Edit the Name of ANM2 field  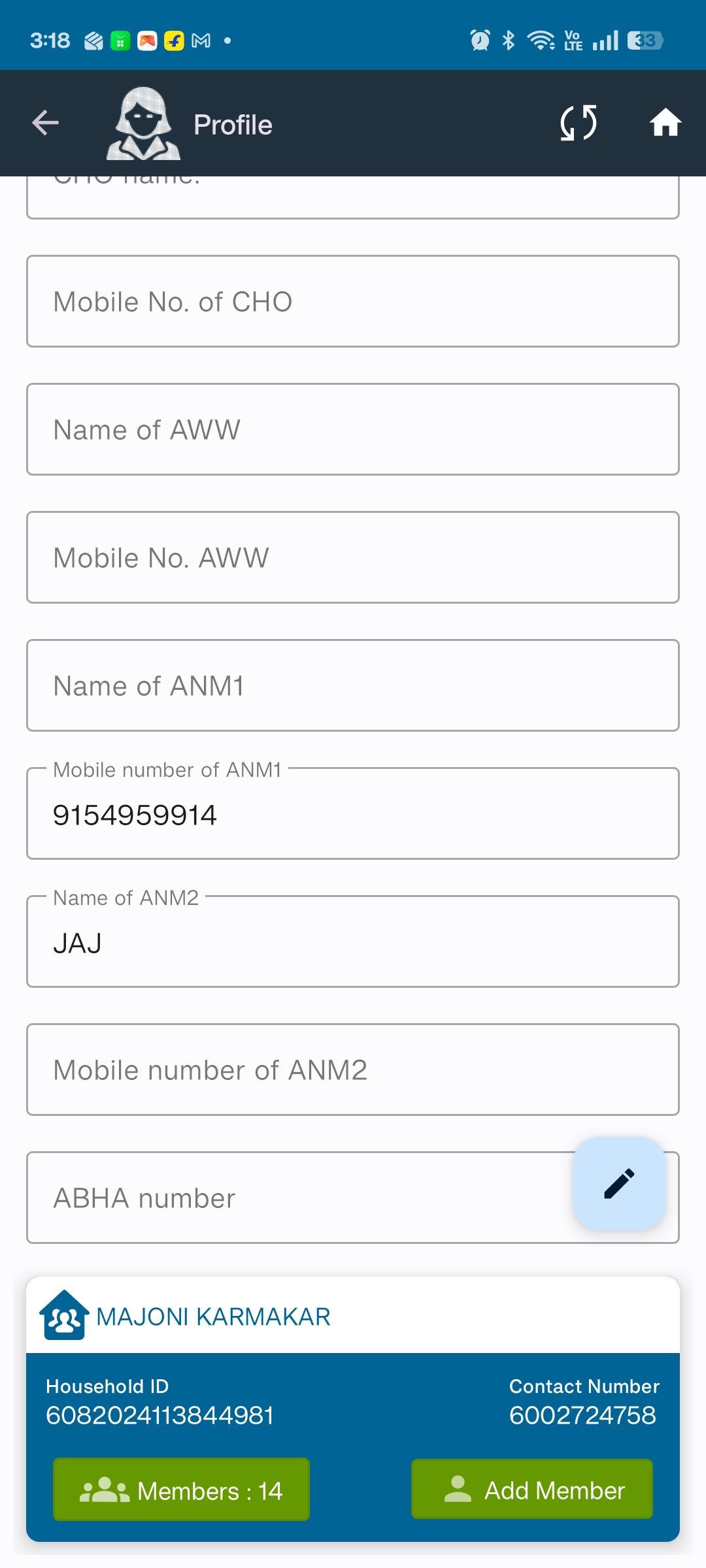(x=353, y=942)
